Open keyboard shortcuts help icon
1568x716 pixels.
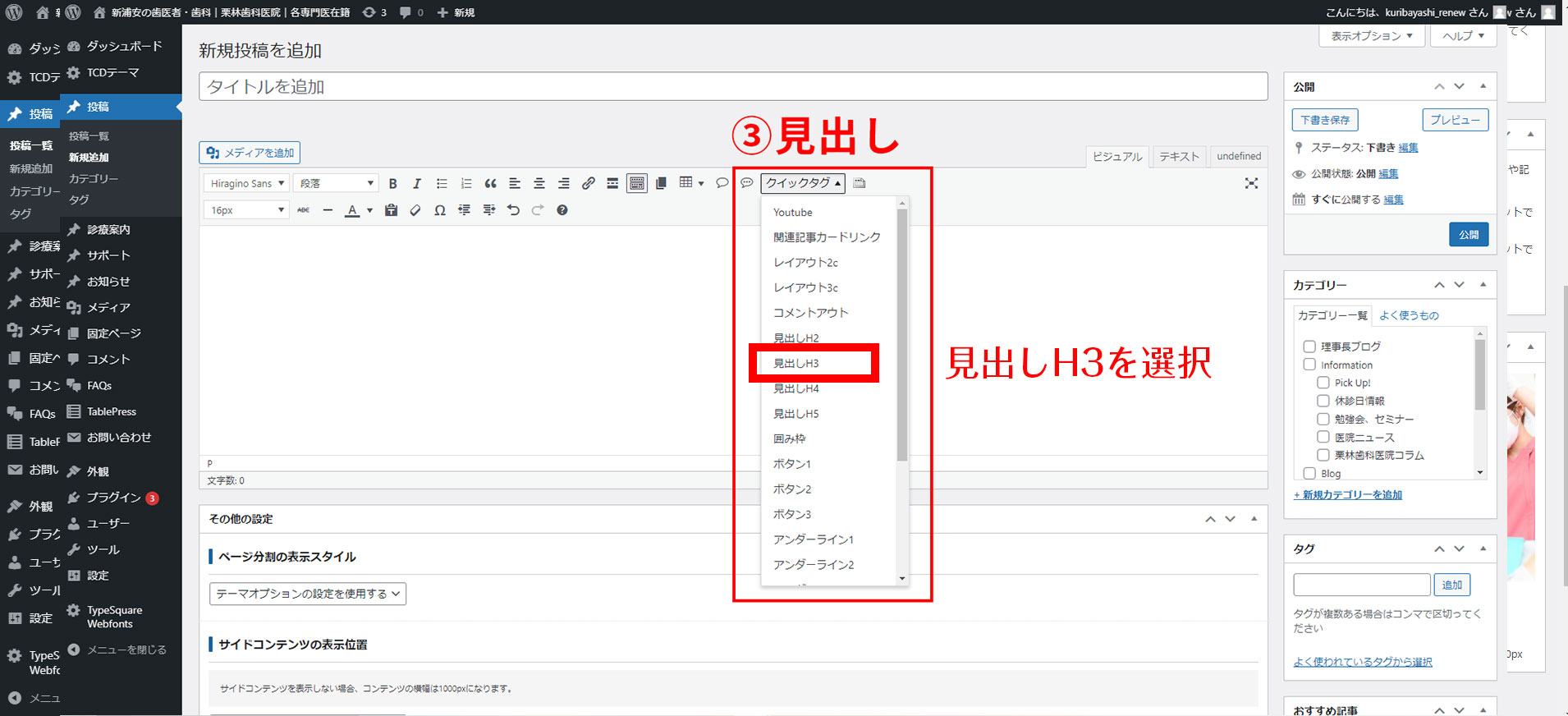tap(562, 210)
